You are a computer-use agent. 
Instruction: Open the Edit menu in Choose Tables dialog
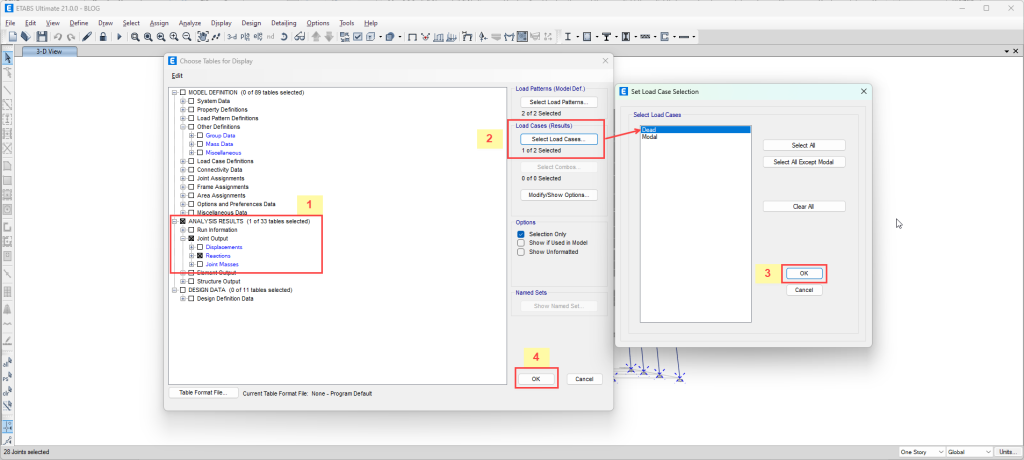pos(177,76)
